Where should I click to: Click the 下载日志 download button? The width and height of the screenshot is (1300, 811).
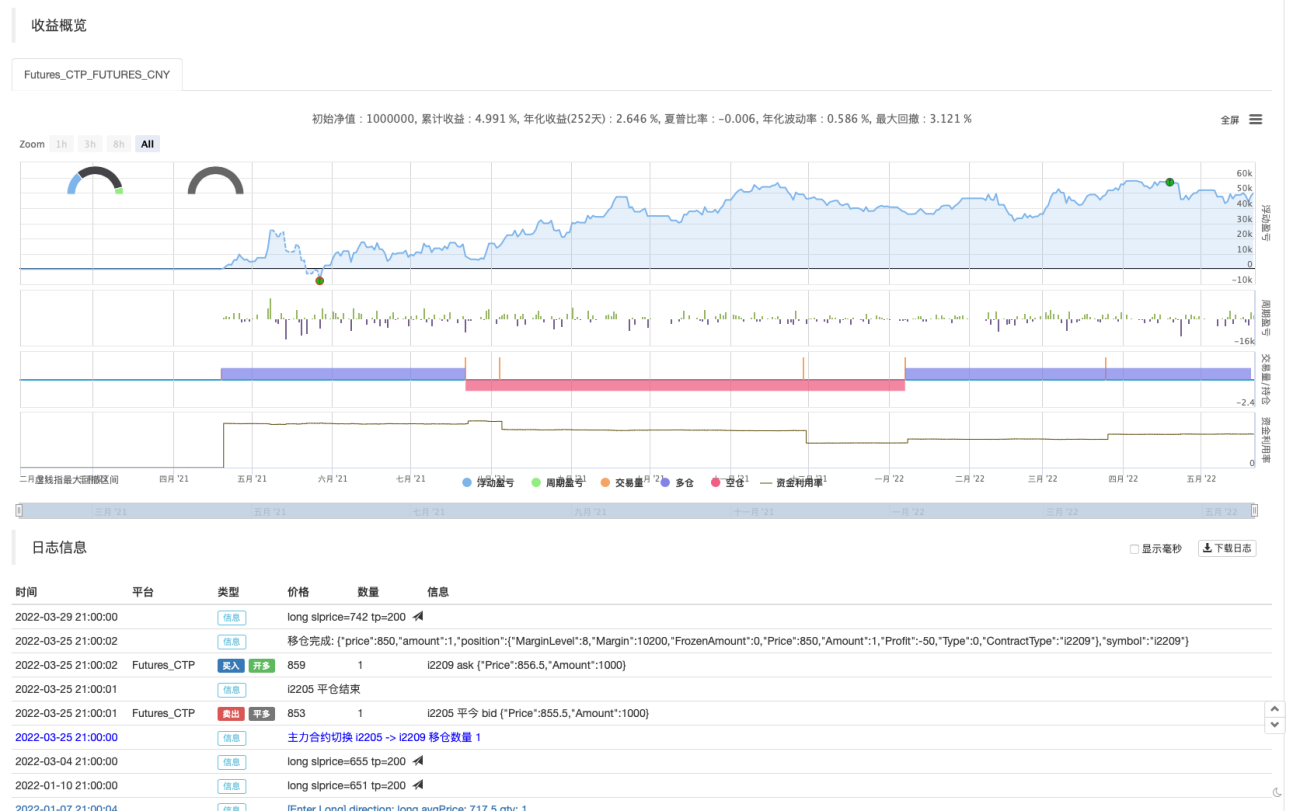click(x=1227, y=548)
